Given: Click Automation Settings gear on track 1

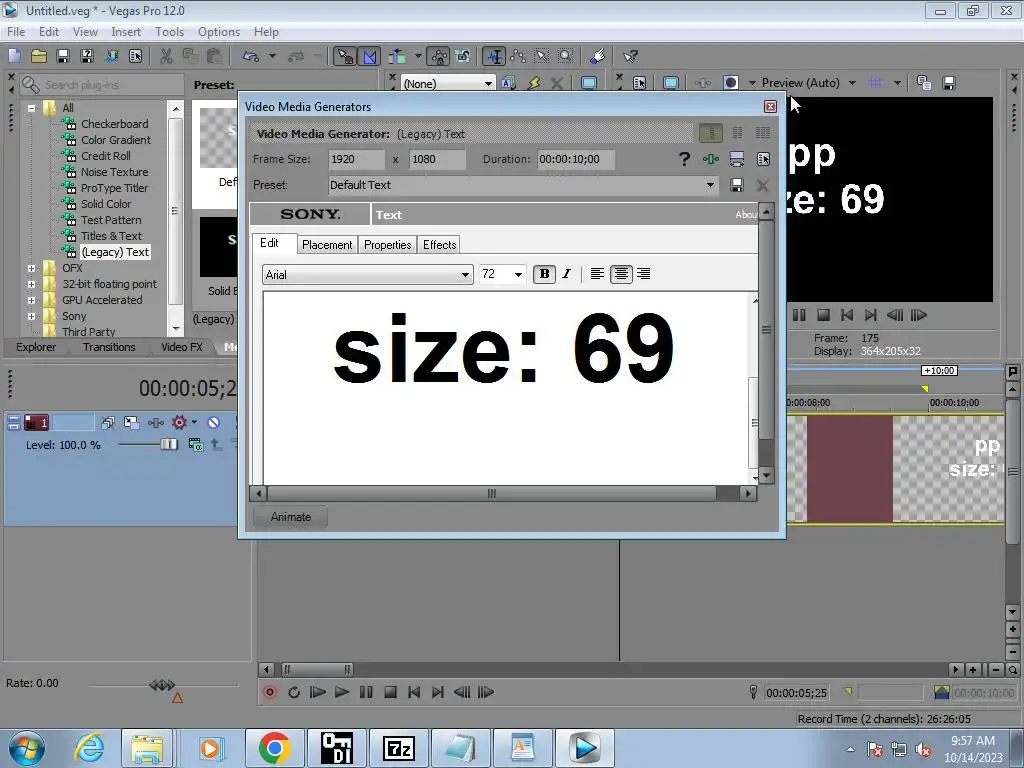Looking at the screenshot, I should click(x=179, y=423).
